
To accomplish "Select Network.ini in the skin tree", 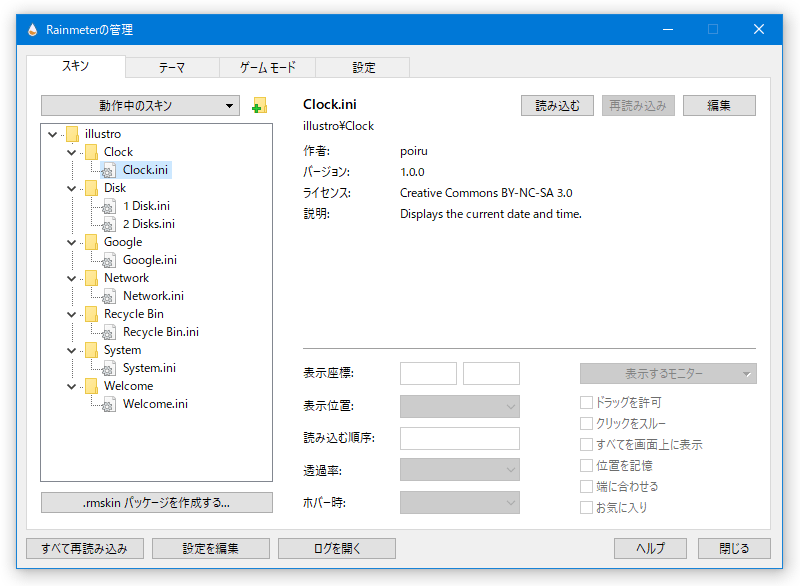I will (x=153, y=296).
